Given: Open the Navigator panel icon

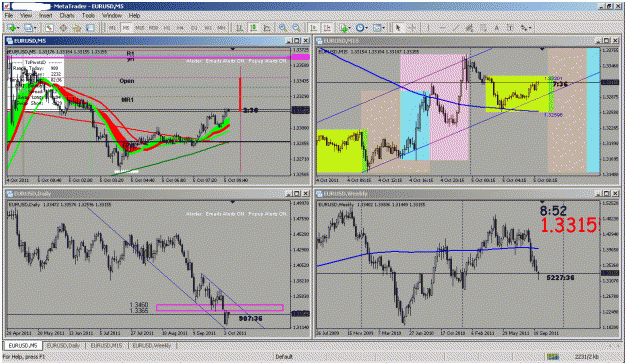Looking at the screenshot, I should (77, 27).
